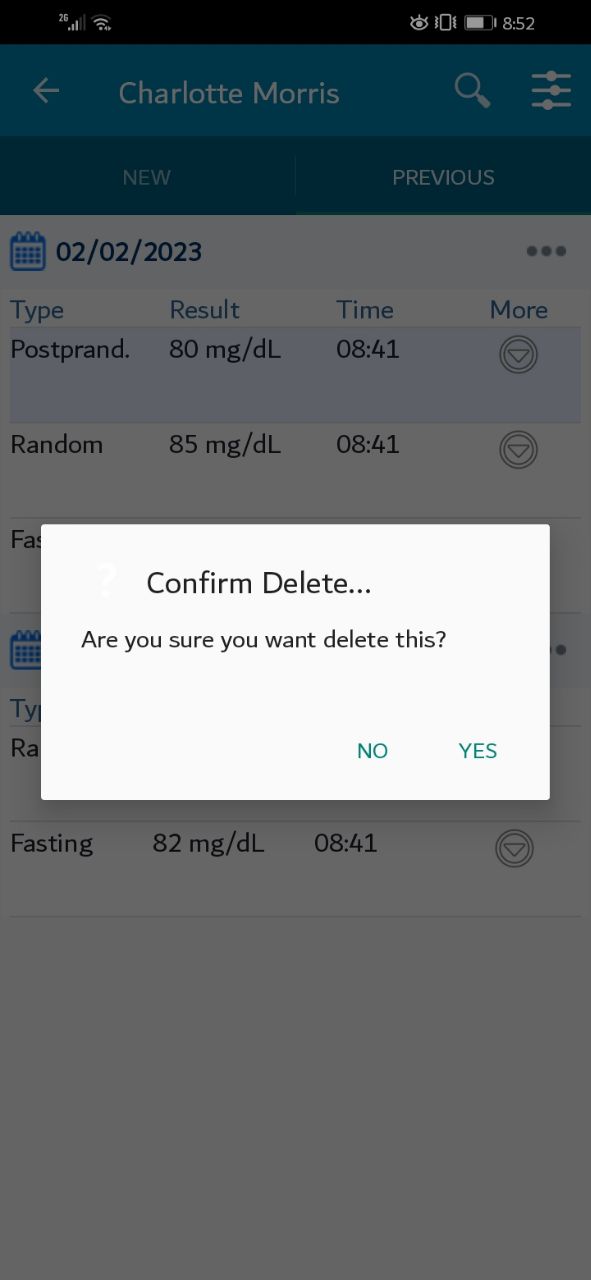Tap the back arrow icon
The image size is (591, 1280).
tap(46, 91)
